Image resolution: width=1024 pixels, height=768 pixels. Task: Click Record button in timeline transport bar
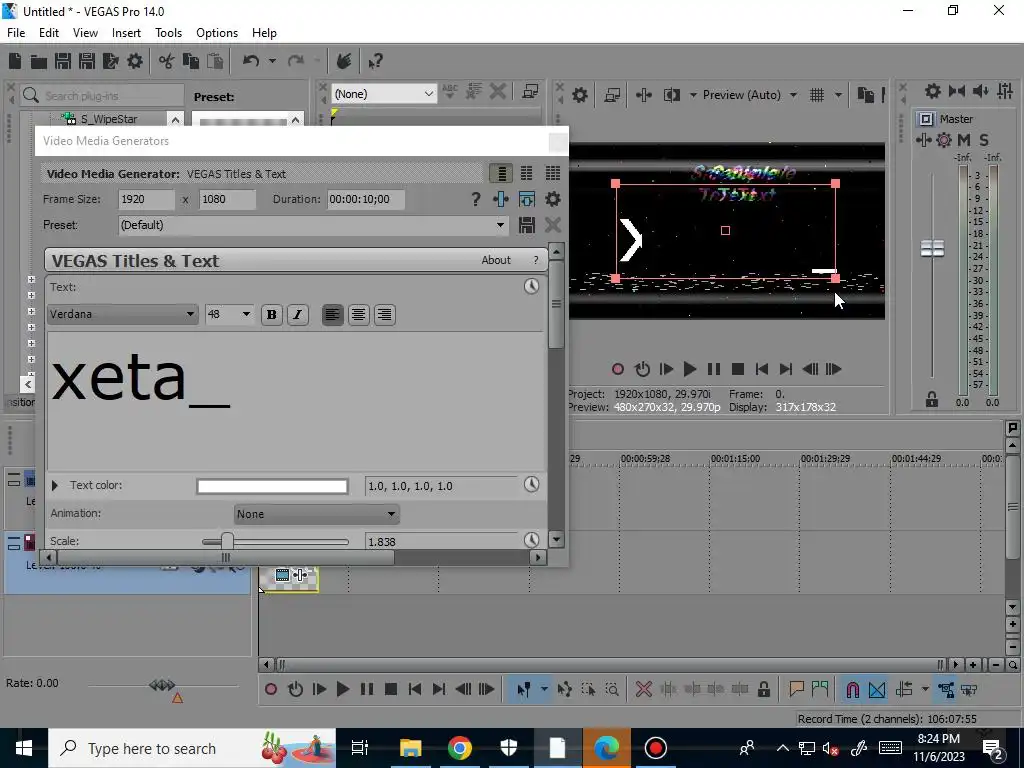[x=271, y=689]
